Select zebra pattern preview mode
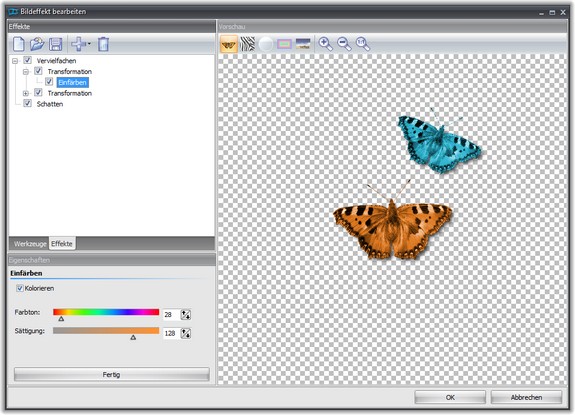 pos(248,44)
